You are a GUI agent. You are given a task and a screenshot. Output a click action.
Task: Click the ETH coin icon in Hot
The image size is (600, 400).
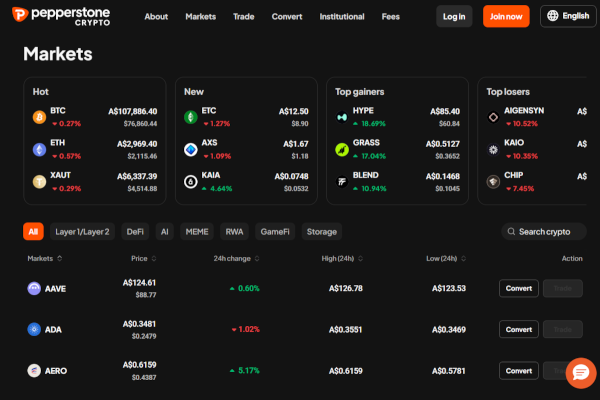coord(39,149)
